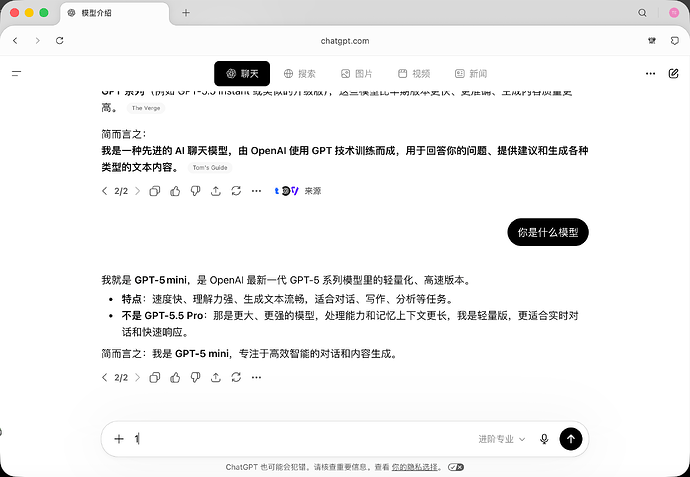Show next version of first response
The width and height of the screenshot is (690, 477).
click(137, 191)
